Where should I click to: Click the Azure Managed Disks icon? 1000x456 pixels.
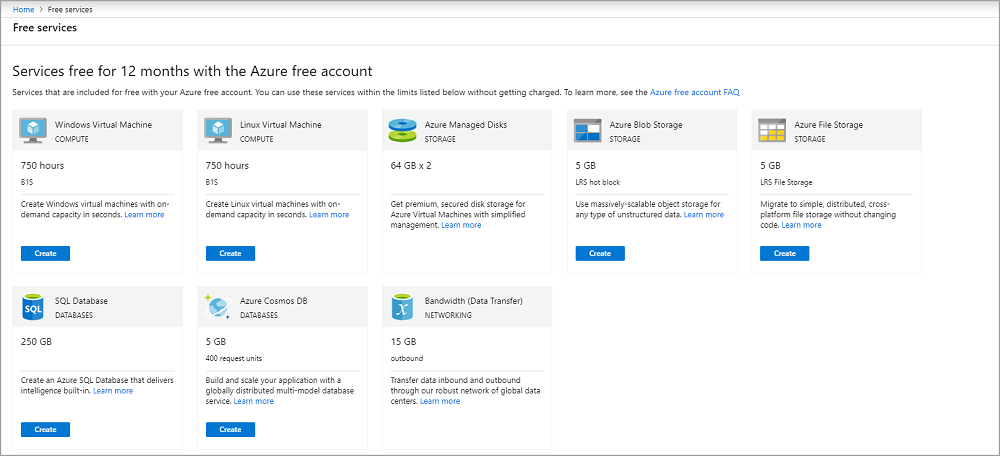[402, 130]
